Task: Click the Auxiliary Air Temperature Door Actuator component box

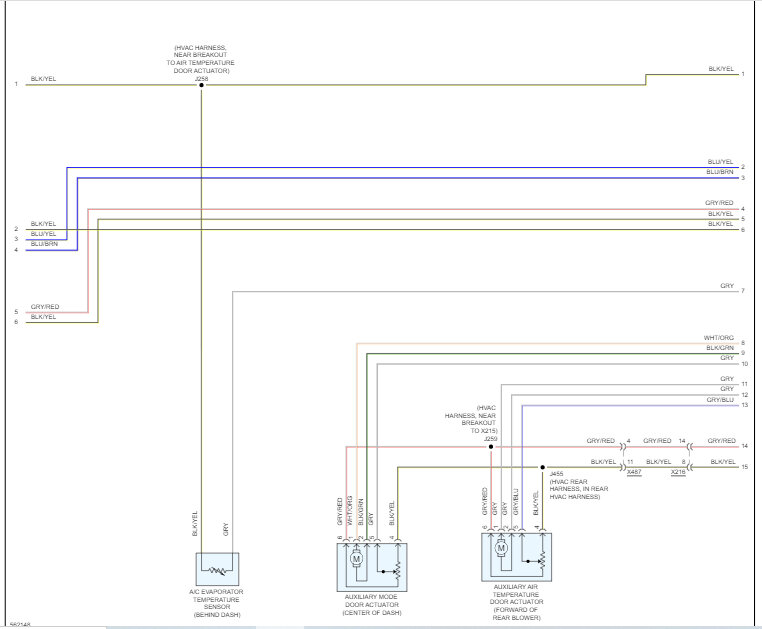Action: pyautogui.click(x=517, y=557)
